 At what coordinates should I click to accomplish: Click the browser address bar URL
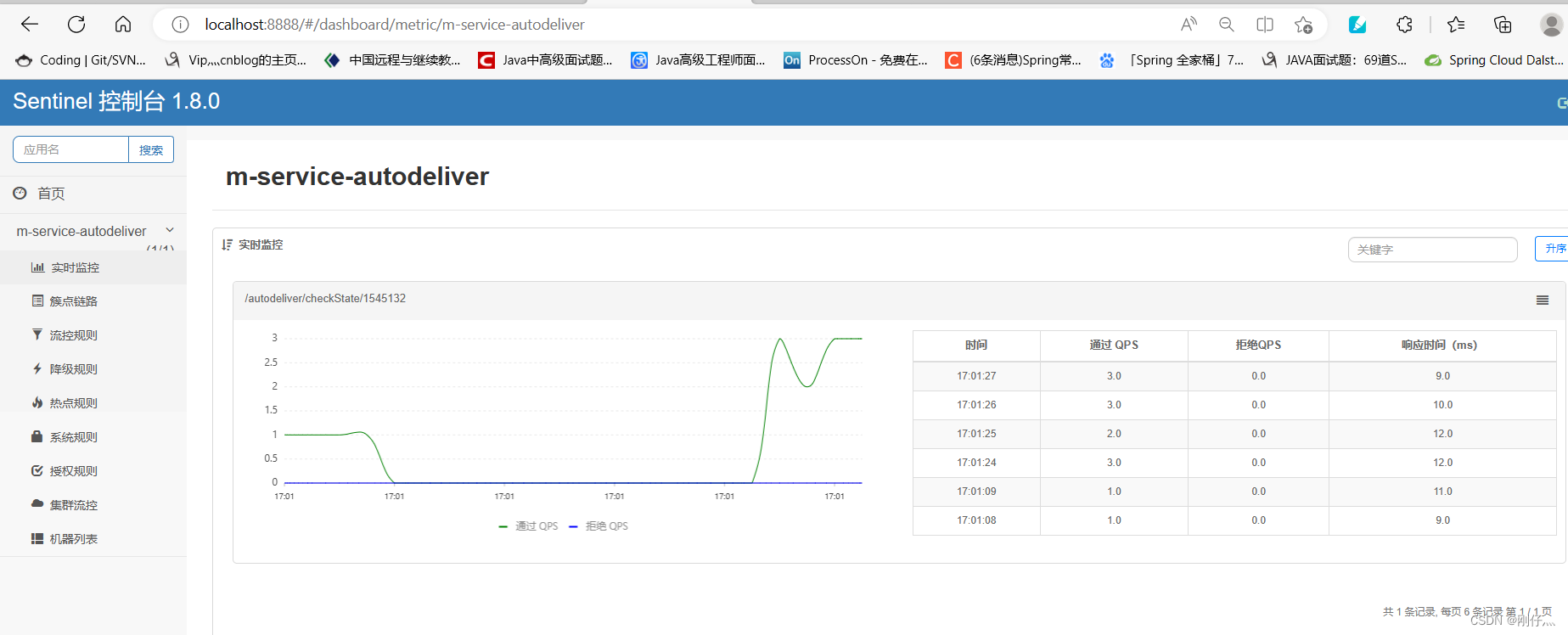tap(395, 25)
